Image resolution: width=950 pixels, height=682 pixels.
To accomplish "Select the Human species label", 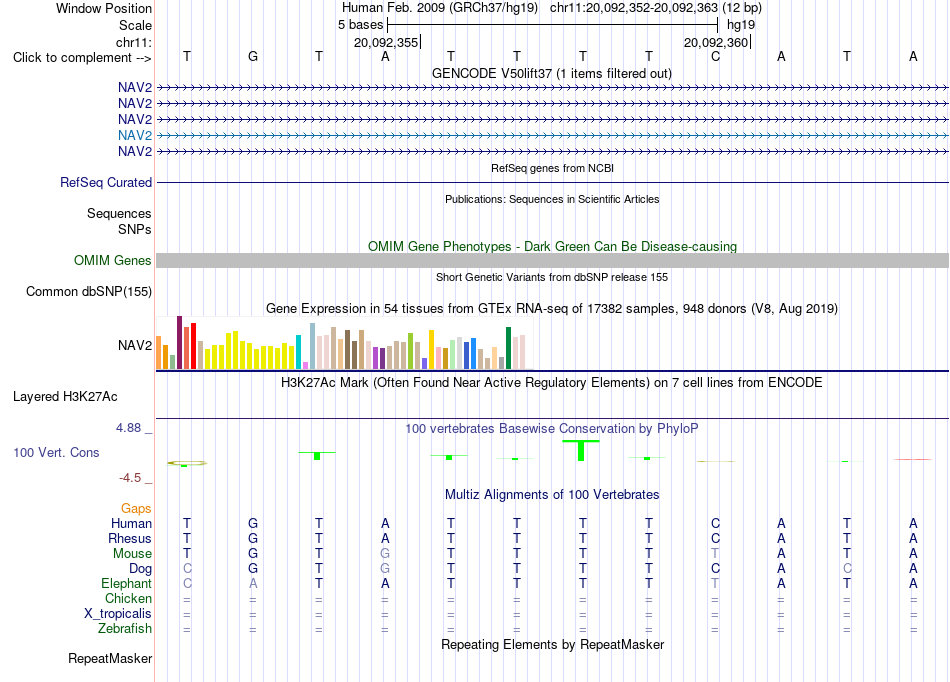I will point(131,523).
